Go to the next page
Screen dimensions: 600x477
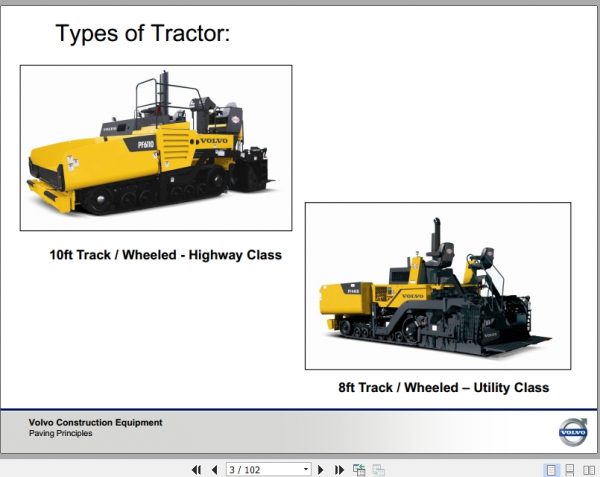click(x=321, y=469)
